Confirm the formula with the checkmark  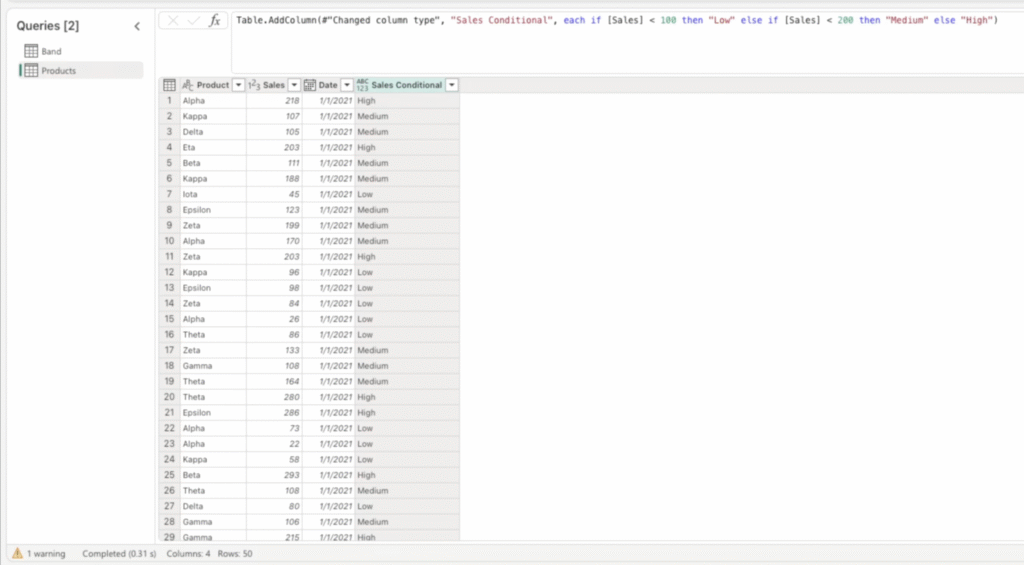(x=194, y=21)
